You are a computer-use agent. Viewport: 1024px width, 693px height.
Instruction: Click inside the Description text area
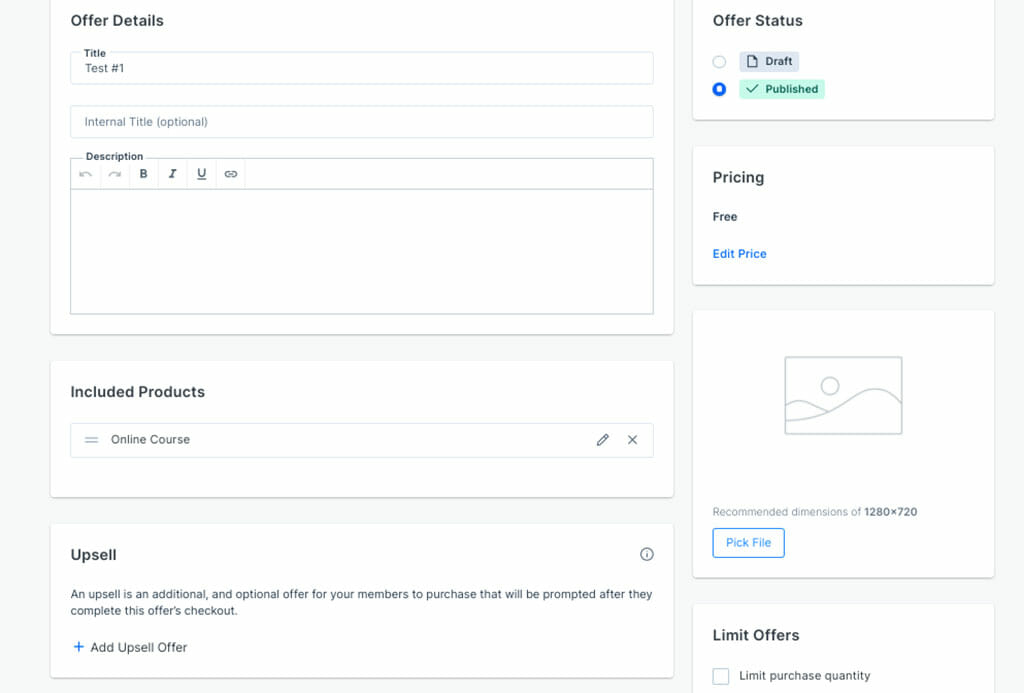(362, 251)
